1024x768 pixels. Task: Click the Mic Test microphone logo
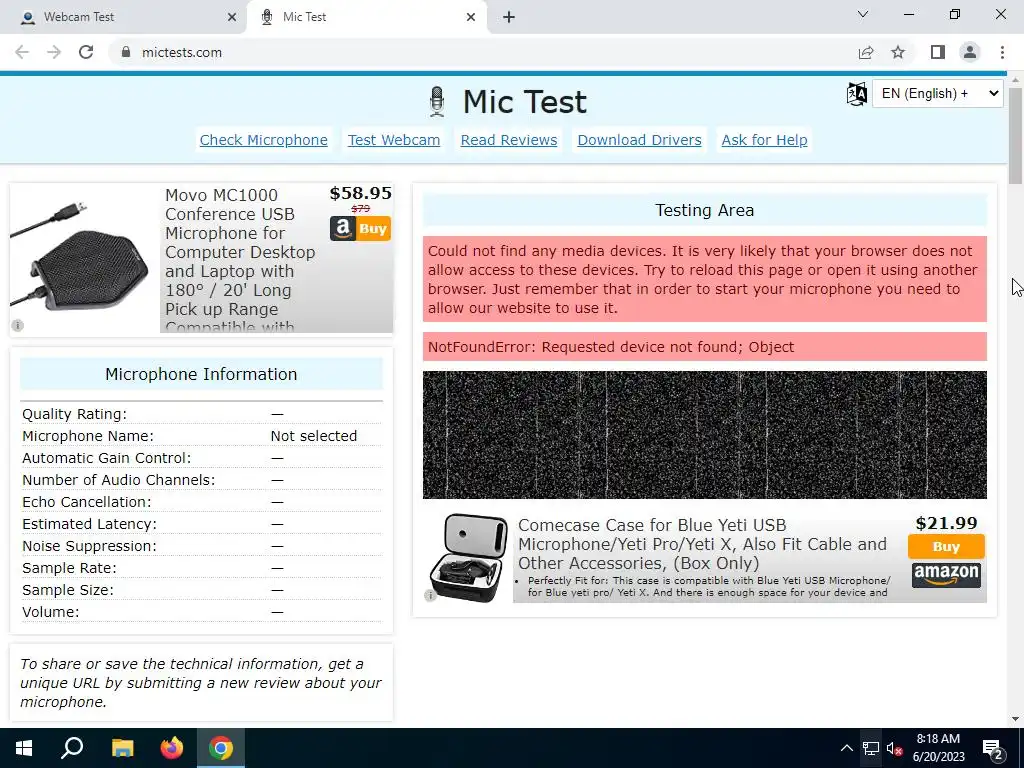437,102
